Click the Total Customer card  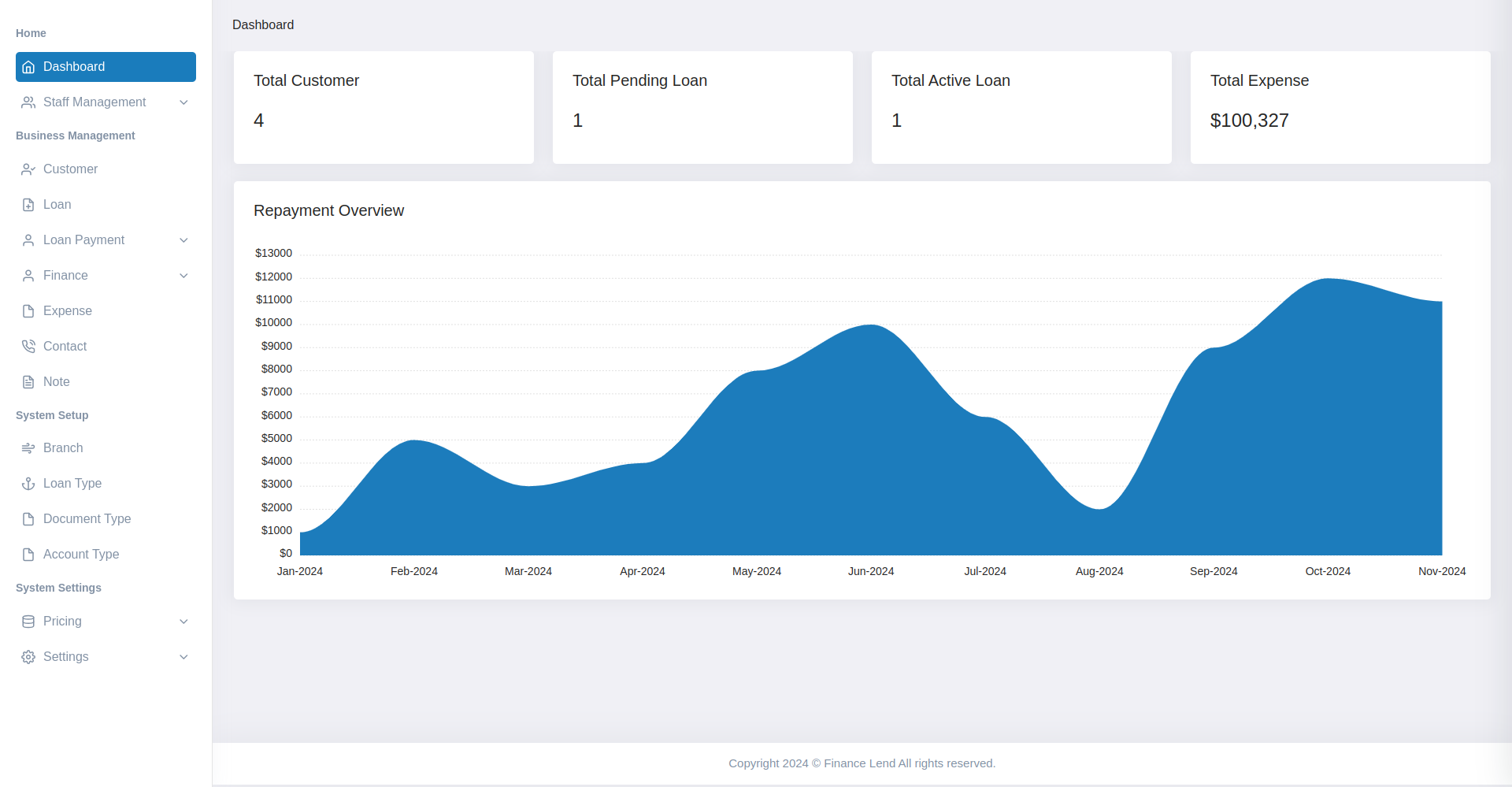click(x=384, y=107)
